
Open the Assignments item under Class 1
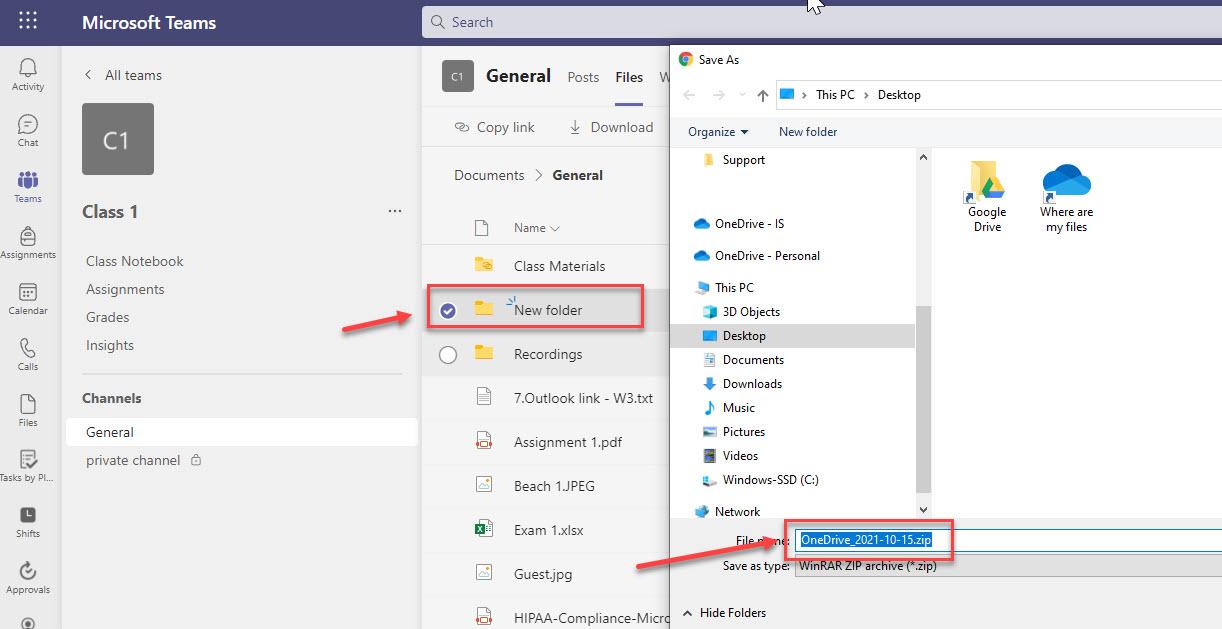(x=125, y=289)
